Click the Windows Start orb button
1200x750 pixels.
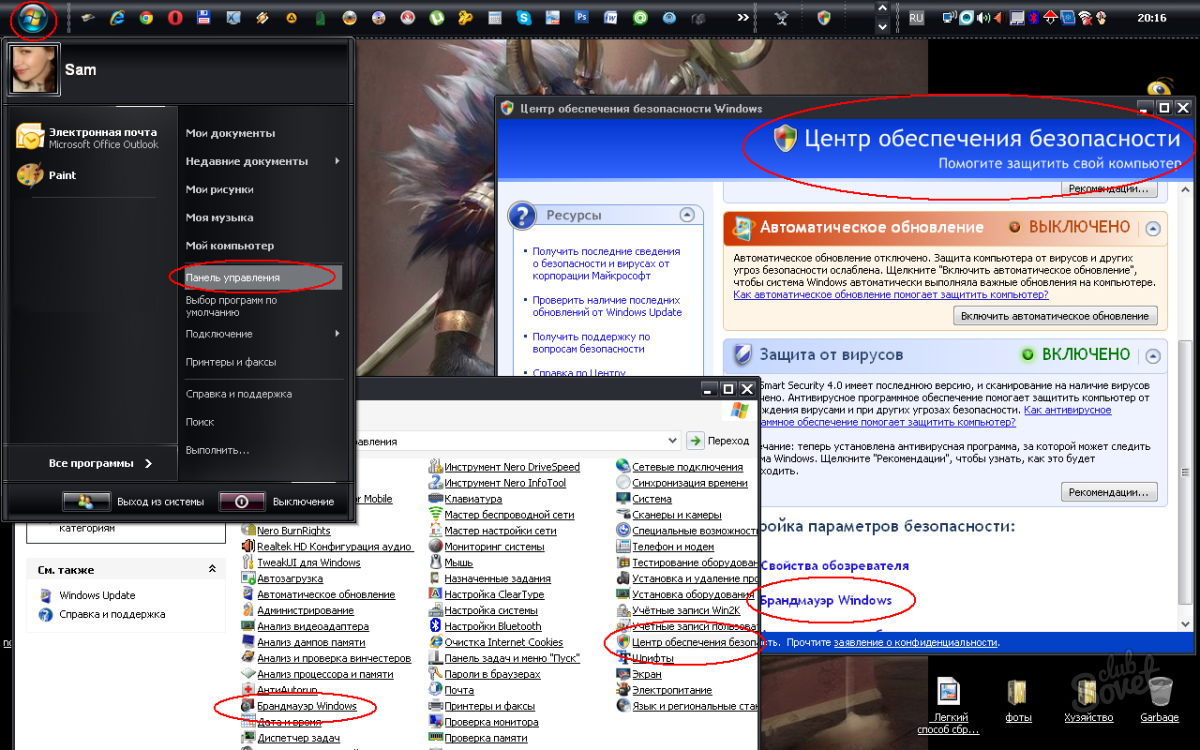(x=32, y=17)
